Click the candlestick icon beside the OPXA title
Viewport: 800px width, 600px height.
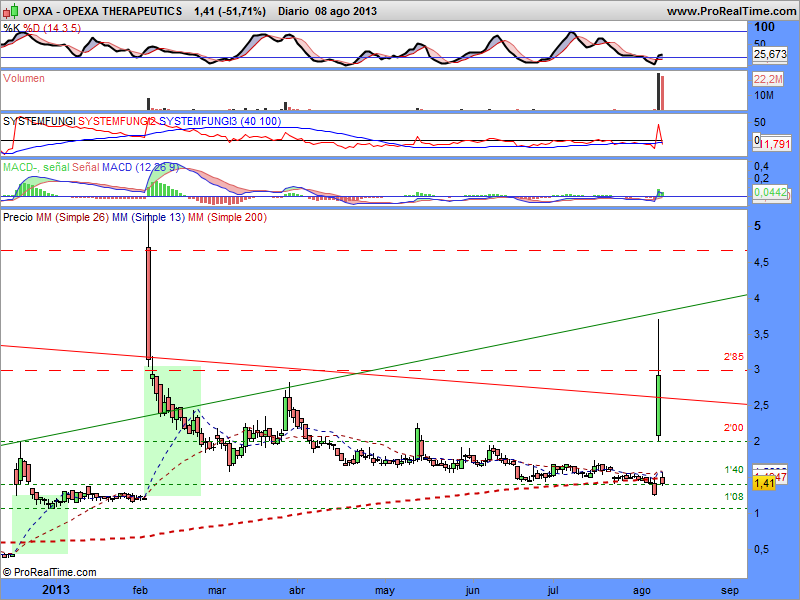point(11,10)
